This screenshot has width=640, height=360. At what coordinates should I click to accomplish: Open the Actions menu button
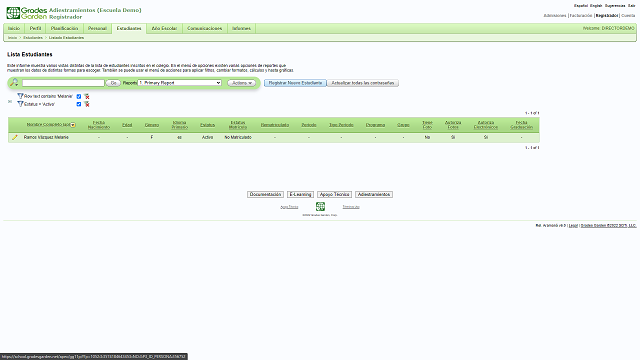(242, 83)
